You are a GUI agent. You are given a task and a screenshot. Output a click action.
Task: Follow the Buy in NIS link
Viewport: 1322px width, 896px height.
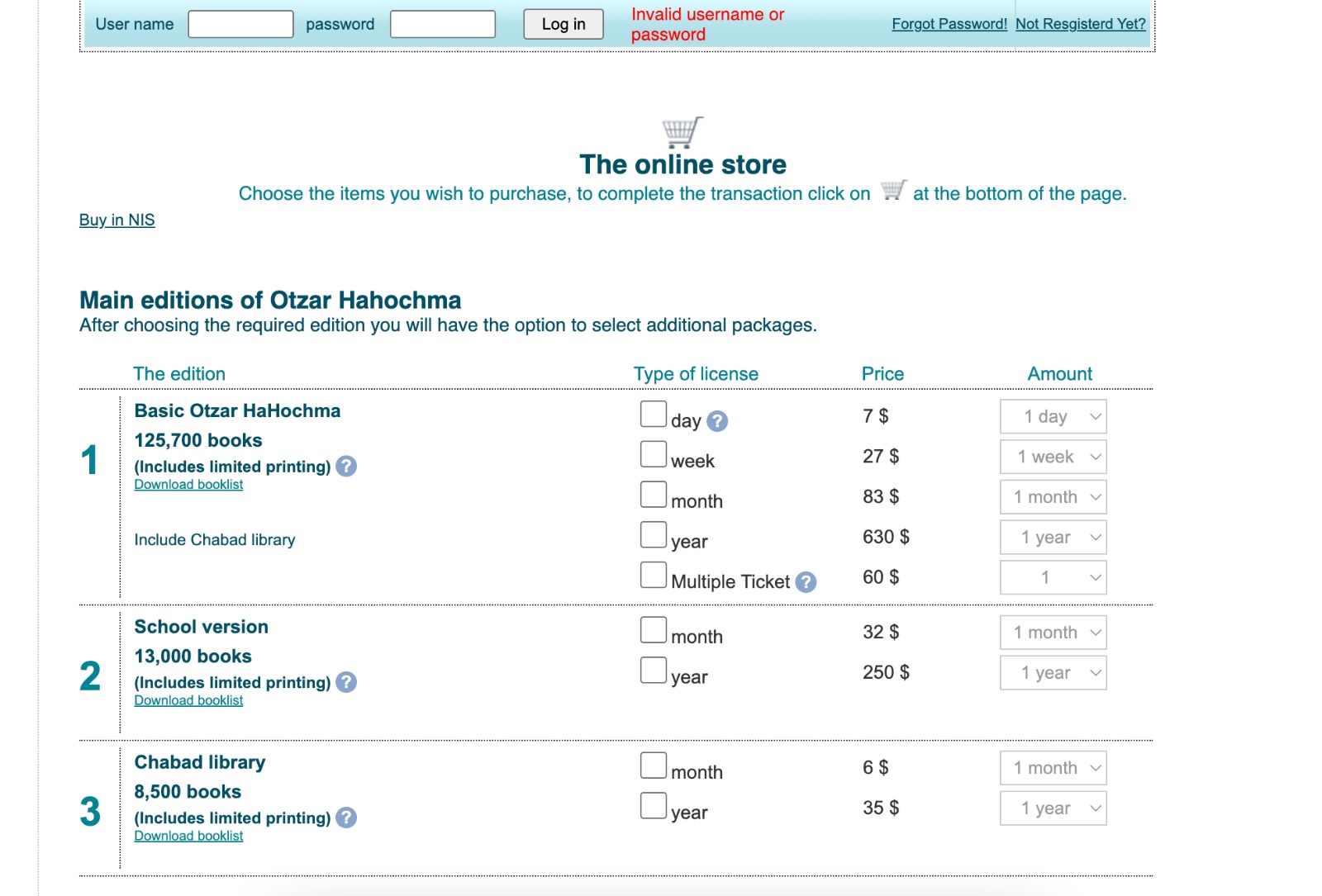(117, 220)
